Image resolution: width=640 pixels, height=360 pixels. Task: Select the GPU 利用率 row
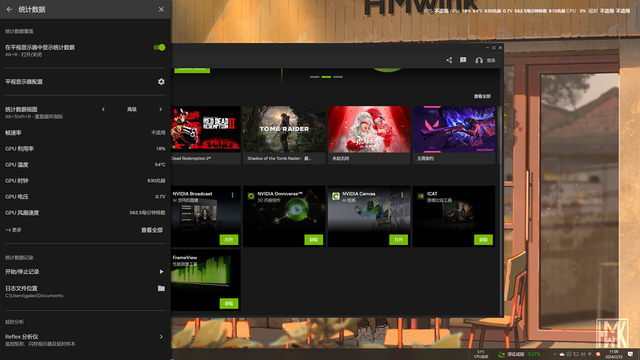85,149
